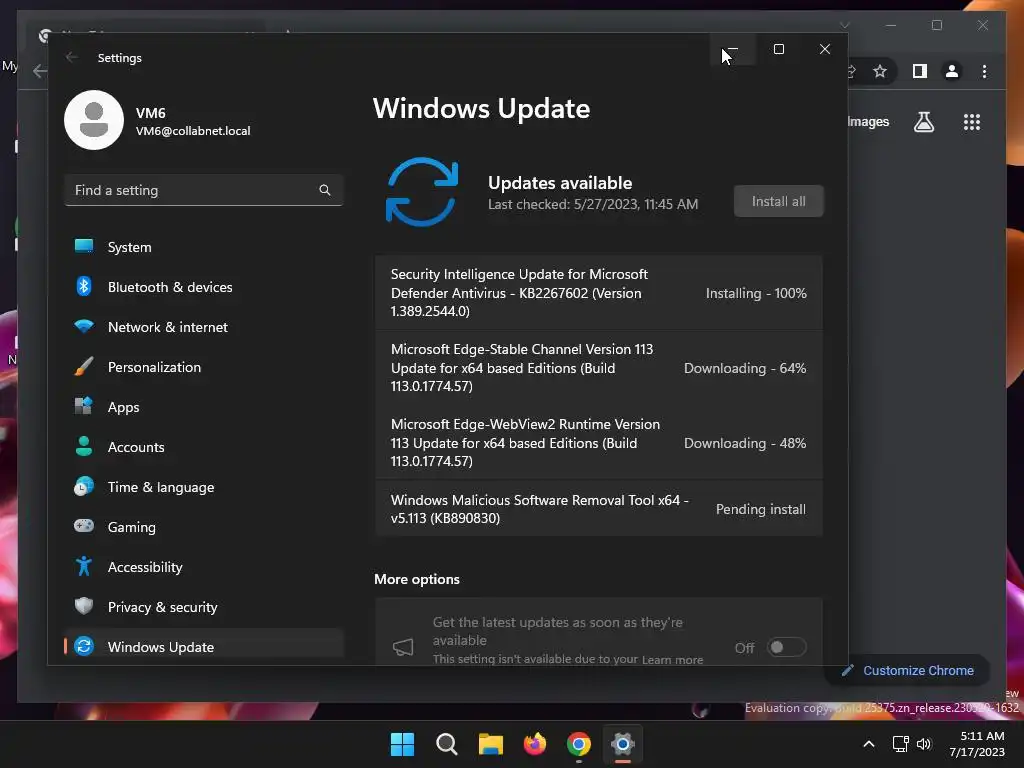Image resolution: width=1024 pixels, height=768 pixels.
Task: Click Microsoft Edge-Stable Channel update entry
Action: tap(598, 368)
